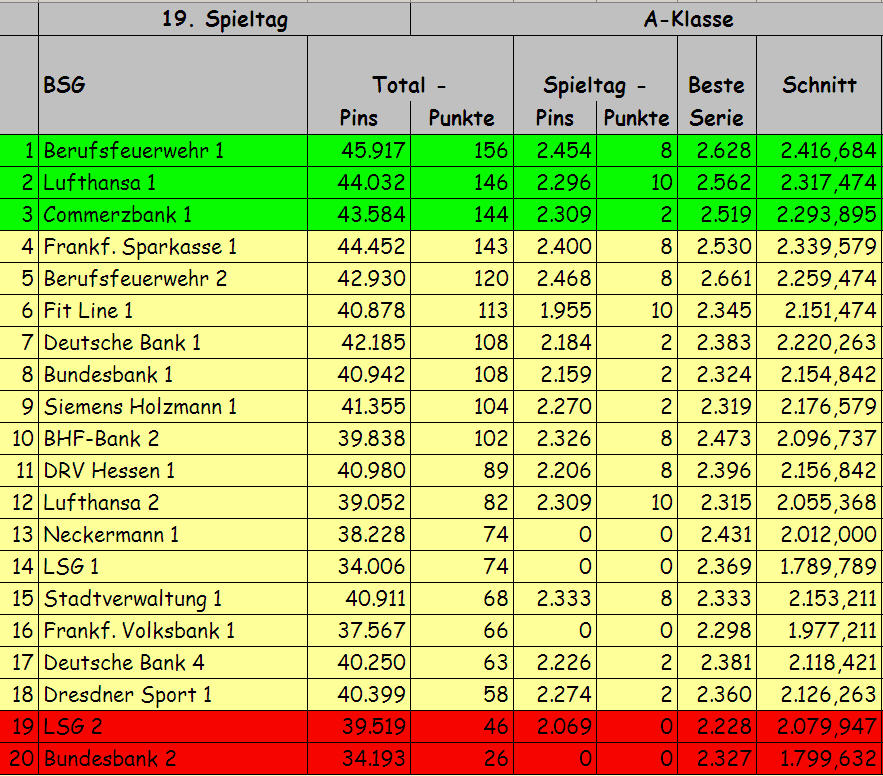Select team cell 'Deutsche Bank 4'

173,662
